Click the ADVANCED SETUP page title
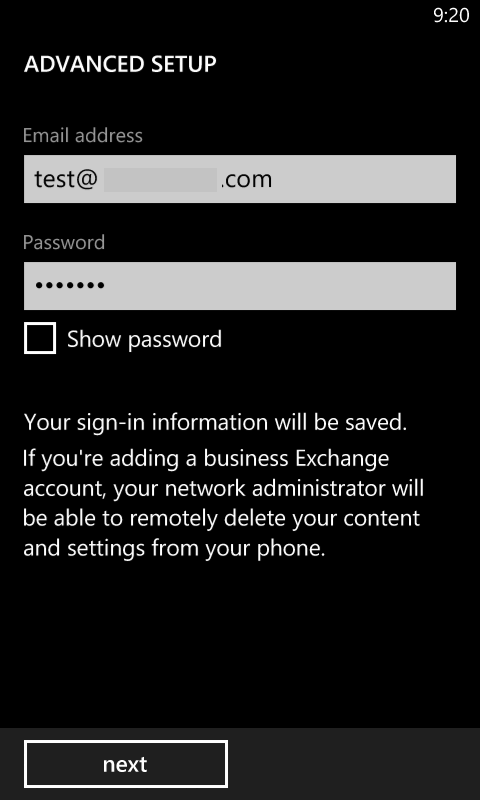The height and width of the screenshot is (800, 480). [120, 65]
